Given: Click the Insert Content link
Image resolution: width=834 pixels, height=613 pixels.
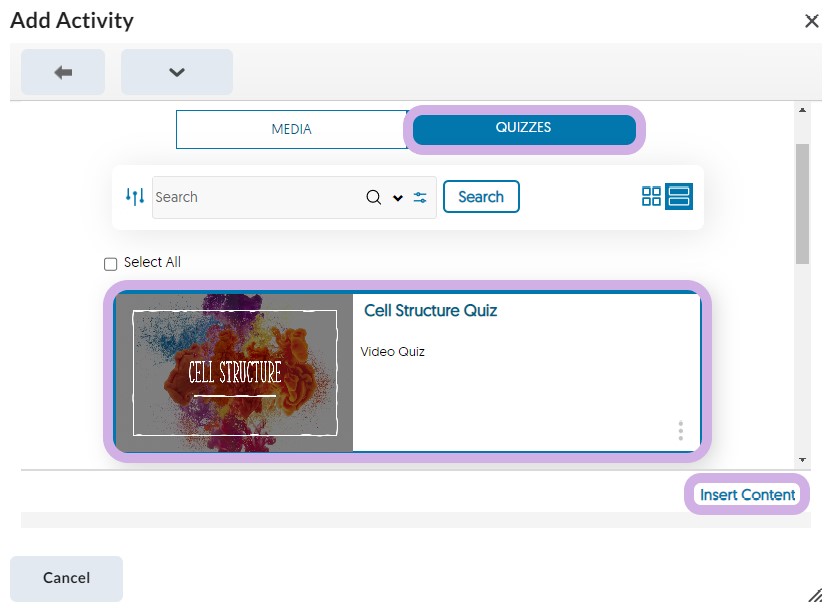Looking at the screenshot, I should [747, 495].
